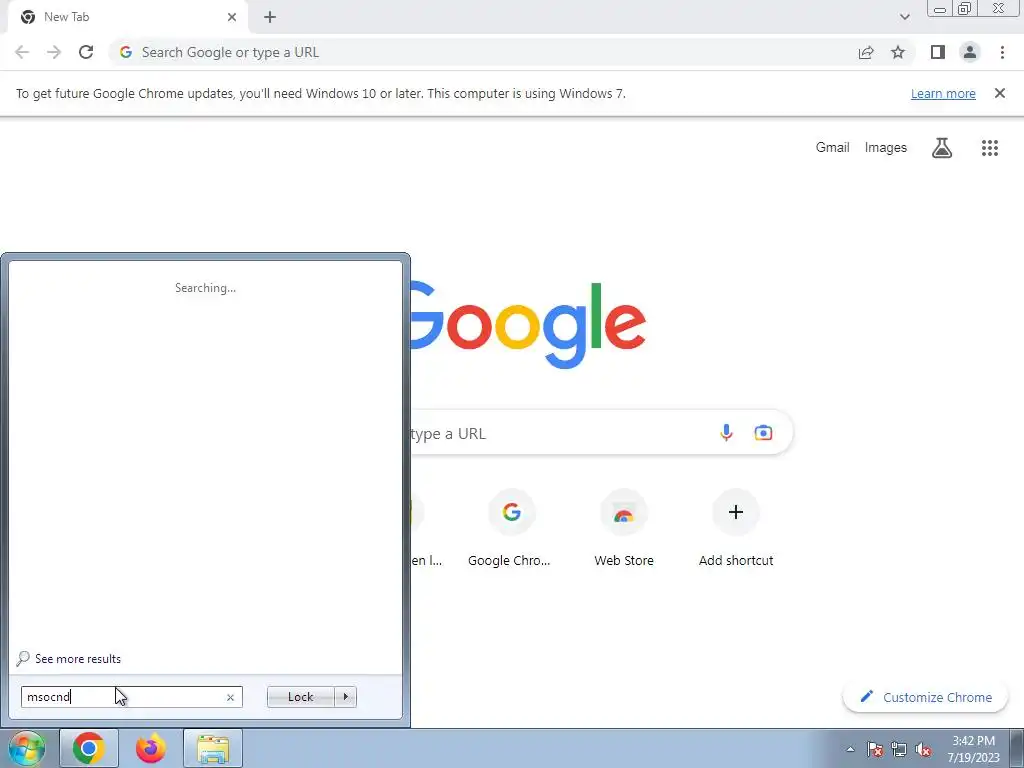Click Customize Chrome button
Viewport: 1024px width, 768px height.
pos(926,697)
